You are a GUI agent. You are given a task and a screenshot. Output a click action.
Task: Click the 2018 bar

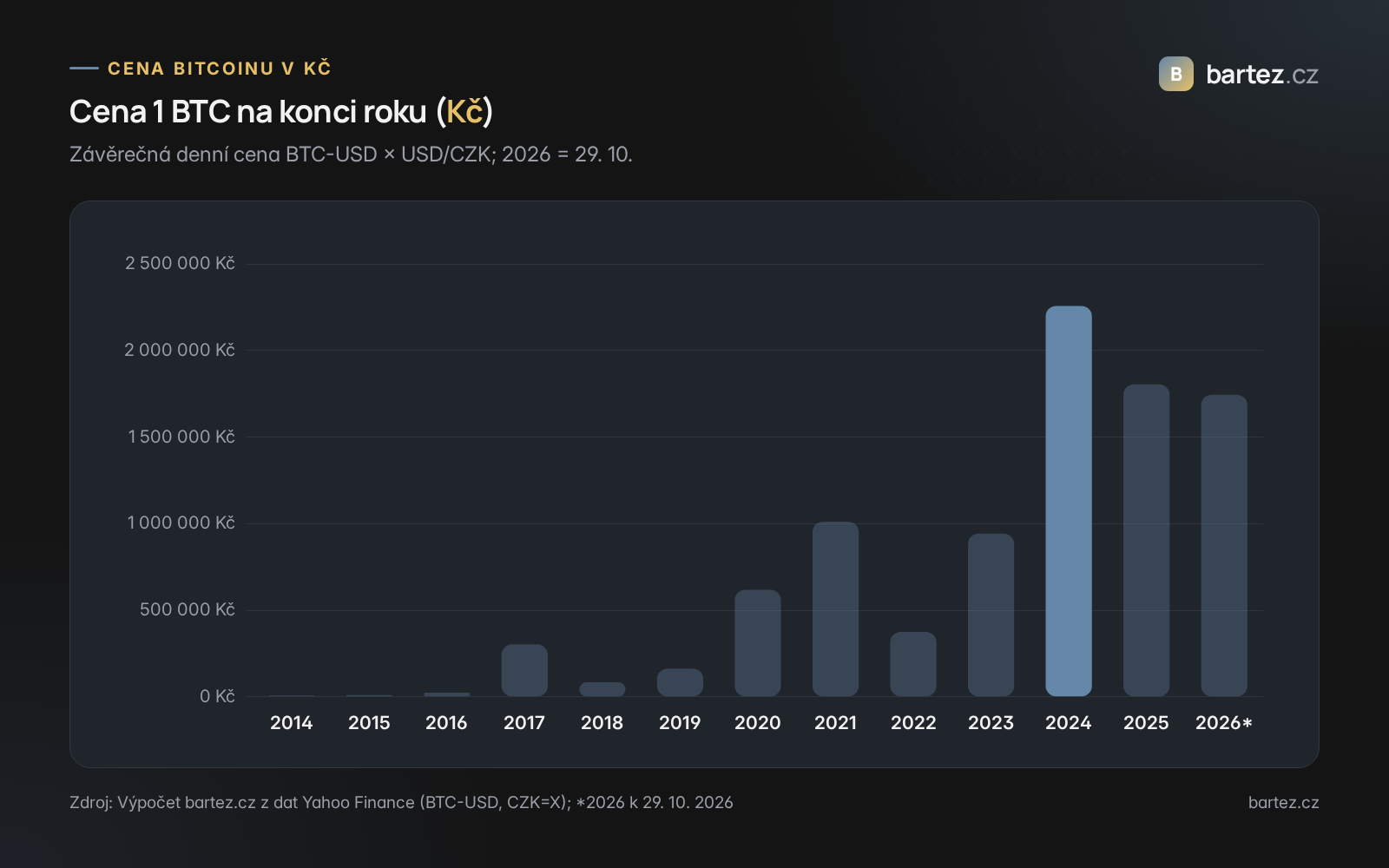[602, 689]
